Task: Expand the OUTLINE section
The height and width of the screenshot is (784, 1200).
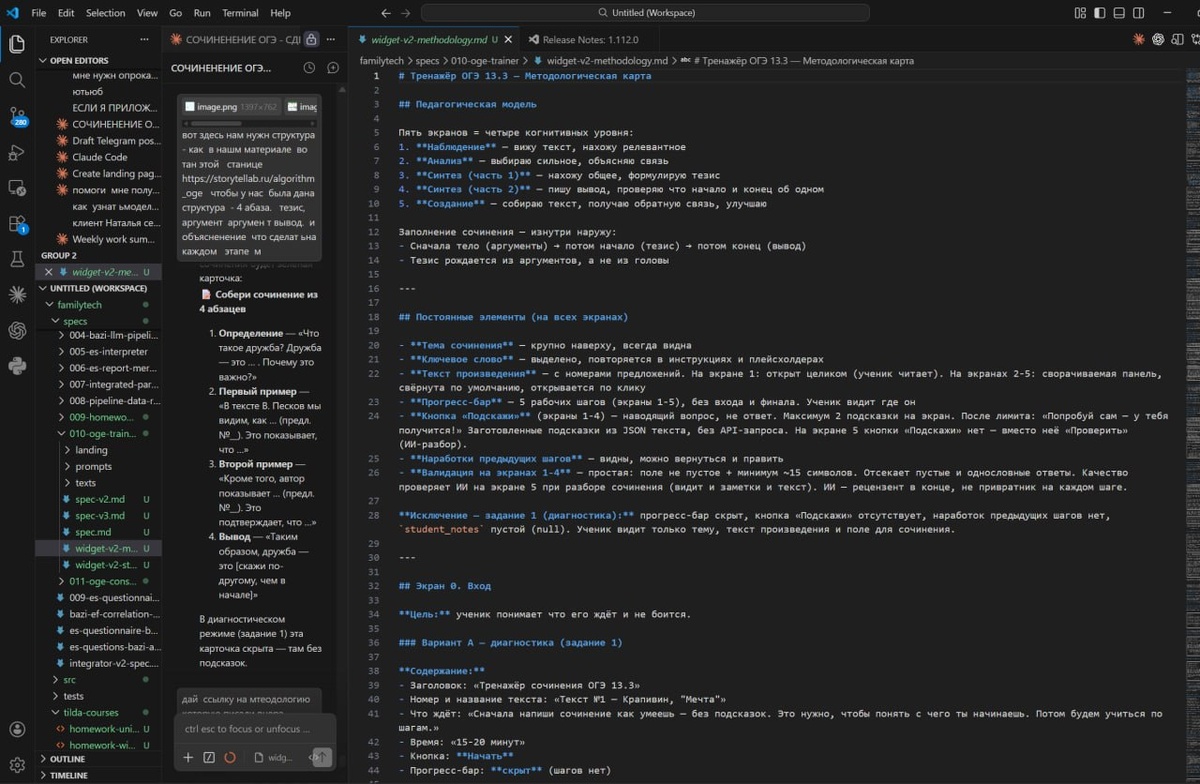Action: 98,759
